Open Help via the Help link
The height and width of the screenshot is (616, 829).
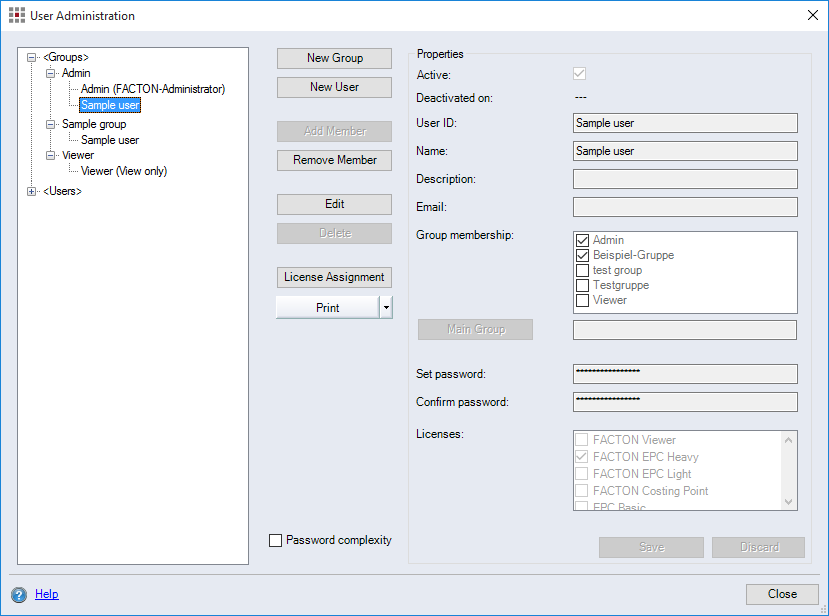coord(46,593)
